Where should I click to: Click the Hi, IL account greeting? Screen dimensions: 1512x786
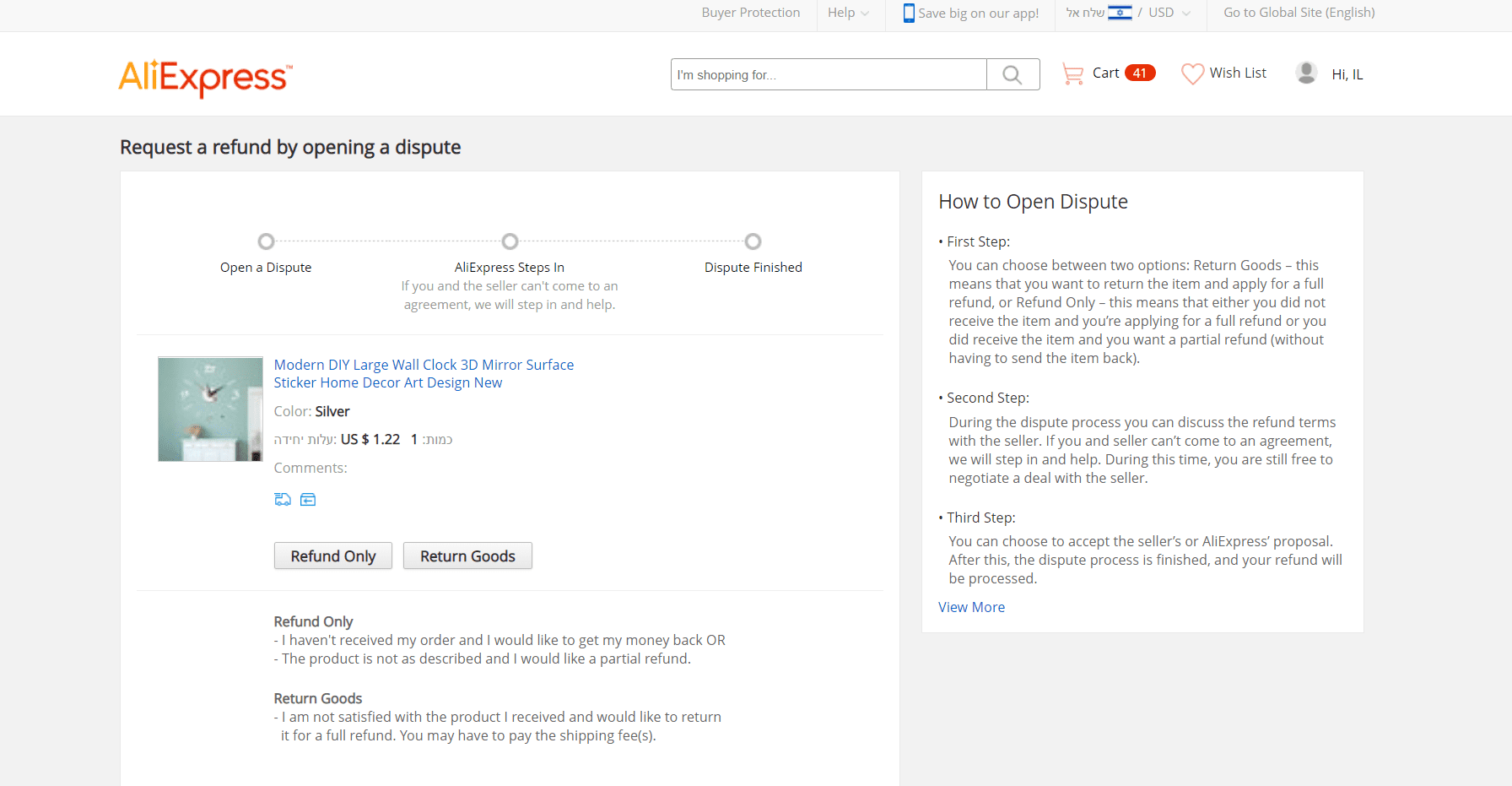pyautogui.click(x=1347, y=74)
